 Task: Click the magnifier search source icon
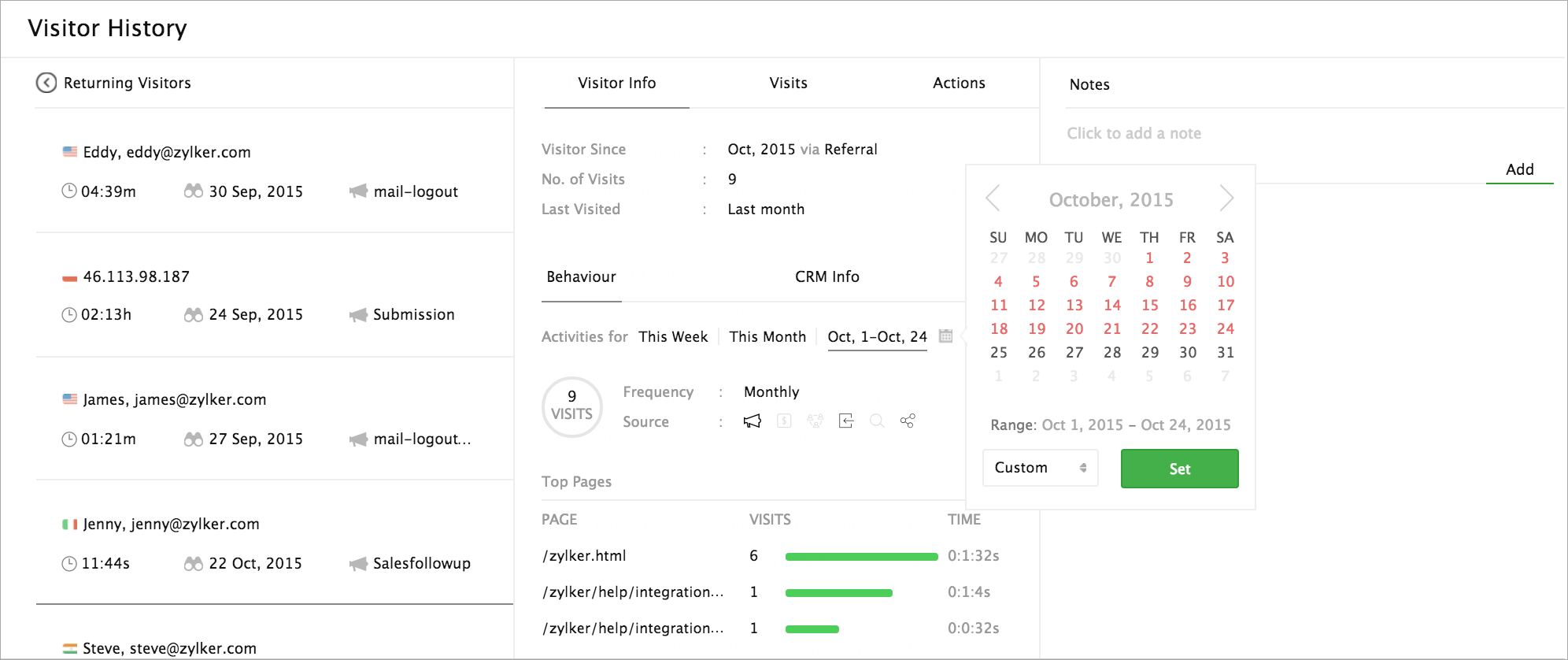point(877,421)
